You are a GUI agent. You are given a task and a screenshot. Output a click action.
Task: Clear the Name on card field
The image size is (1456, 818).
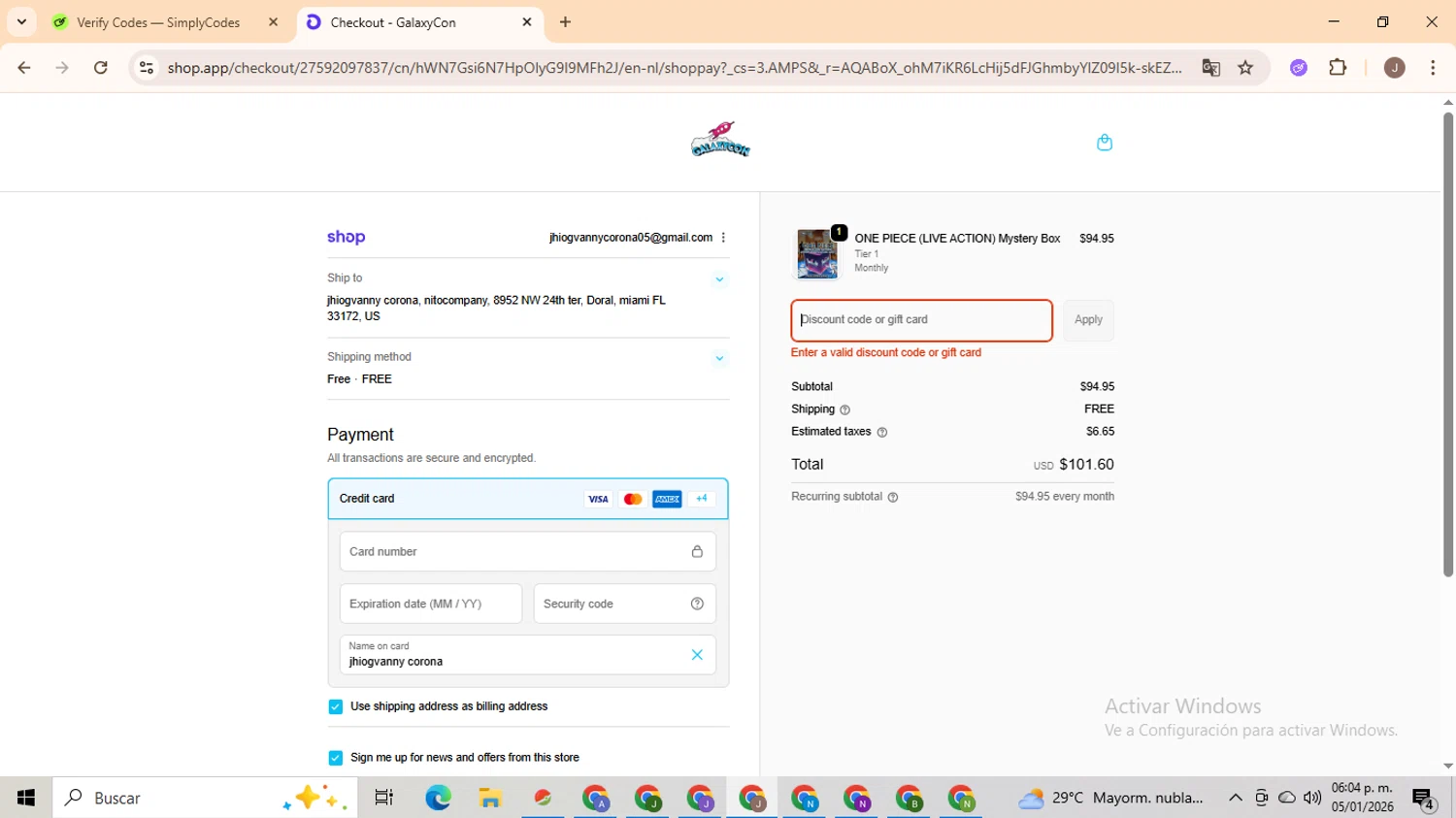[697, 655]
